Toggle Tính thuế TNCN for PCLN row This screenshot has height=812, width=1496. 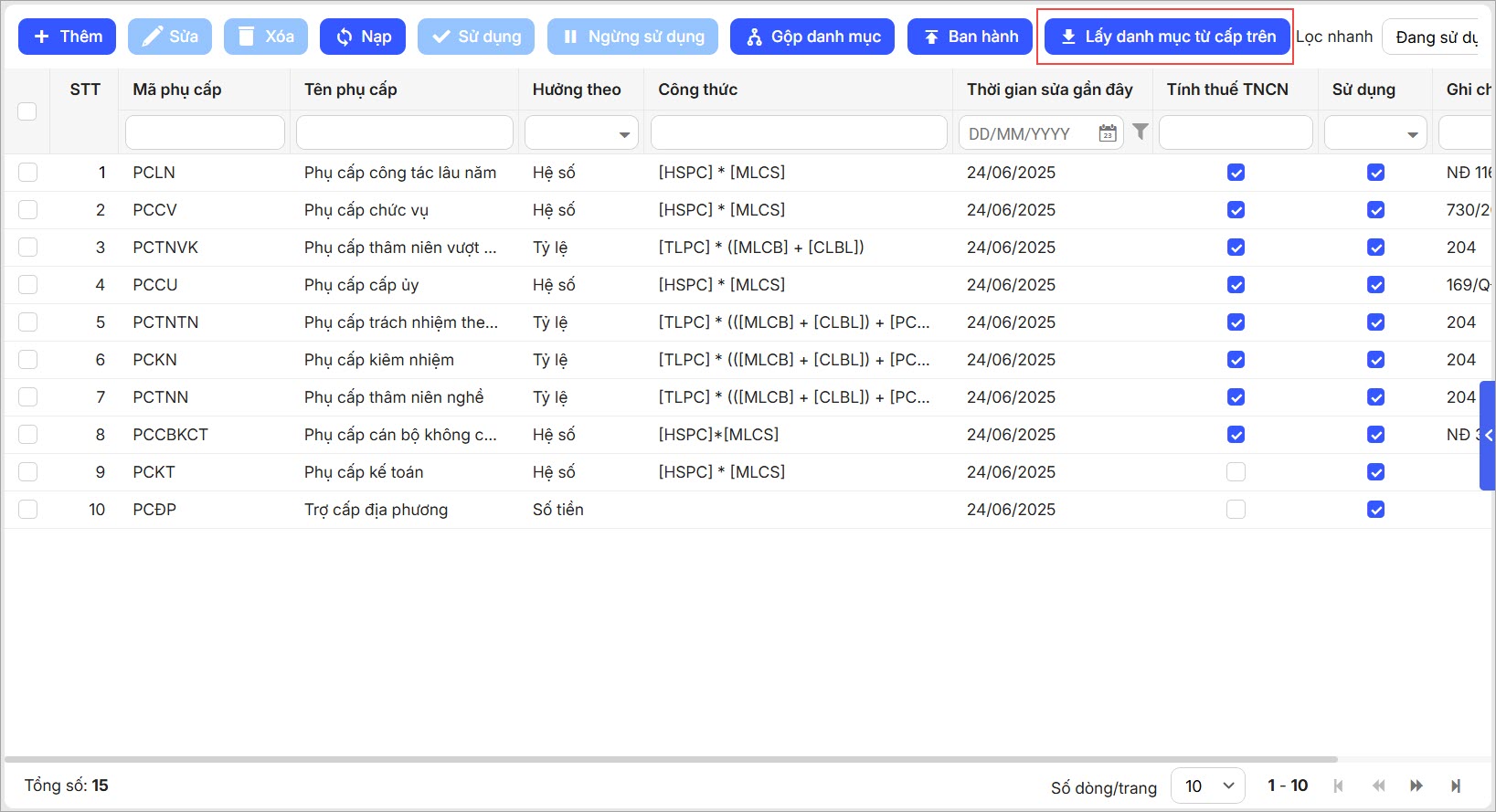pos(1236,173)
